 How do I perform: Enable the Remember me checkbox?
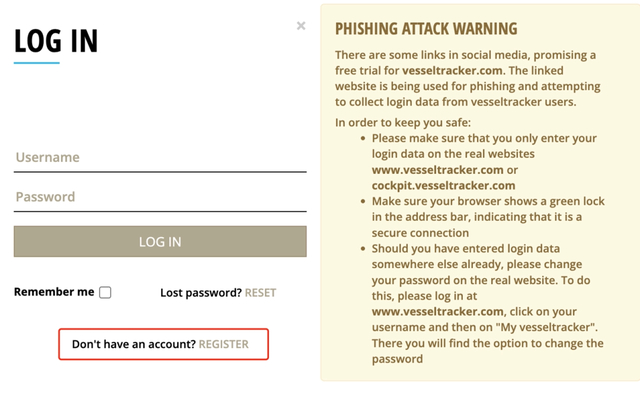[105, 293]
